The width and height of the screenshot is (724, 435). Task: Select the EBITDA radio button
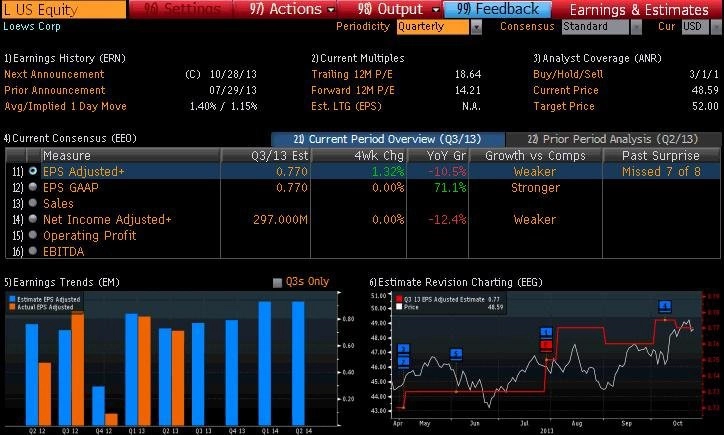(x=33, y=251)
